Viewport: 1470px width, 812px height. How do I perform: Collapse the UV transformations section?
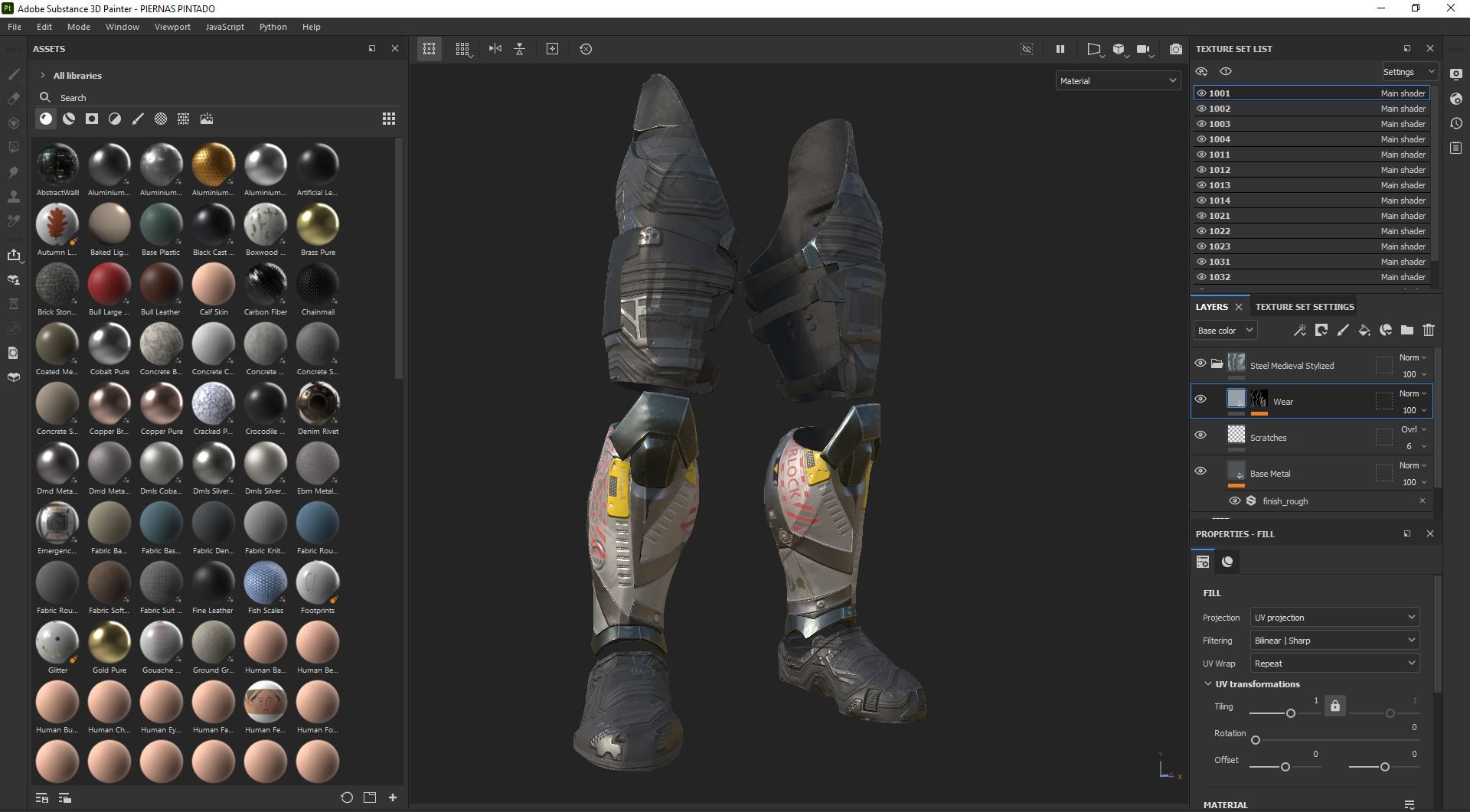click(1208, 684)
